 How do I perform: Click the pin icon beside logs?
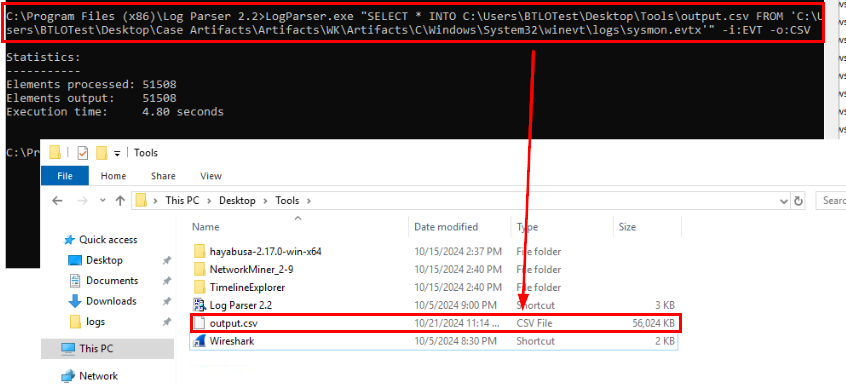tap(167, 322)
